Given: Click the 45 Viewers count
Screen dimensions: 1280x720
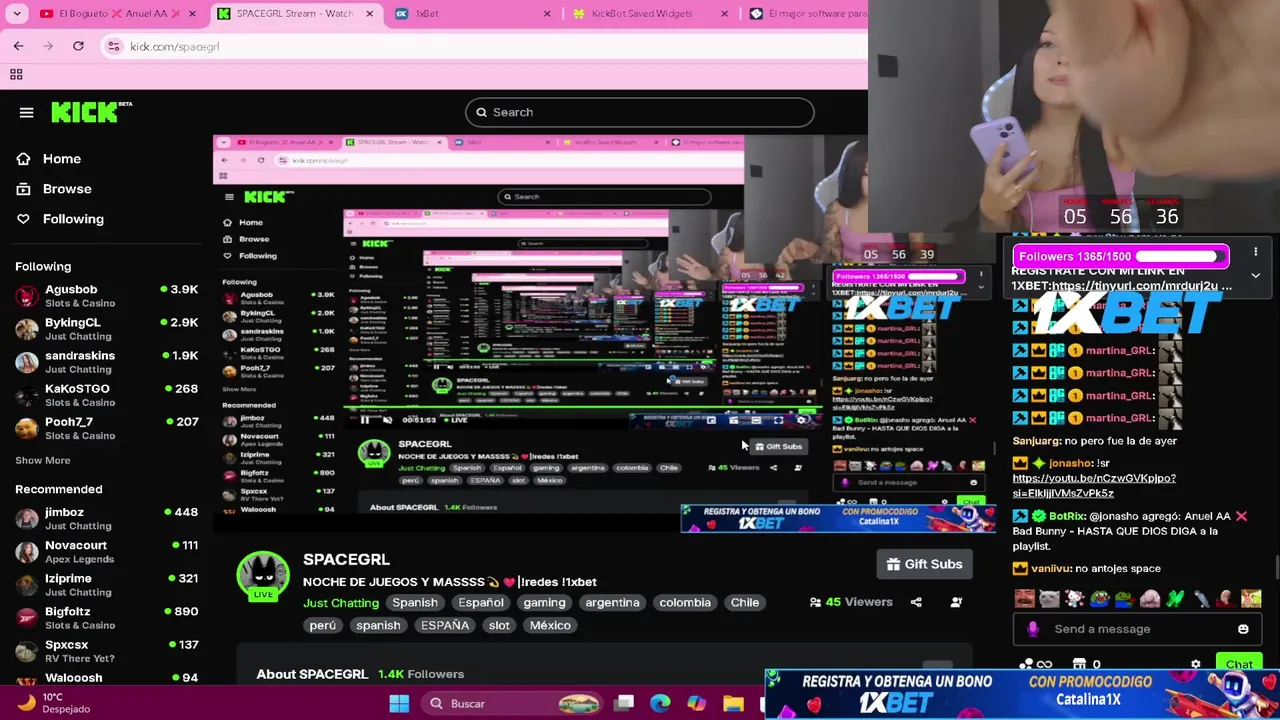Looking at the screenshot, I should 851,602.
